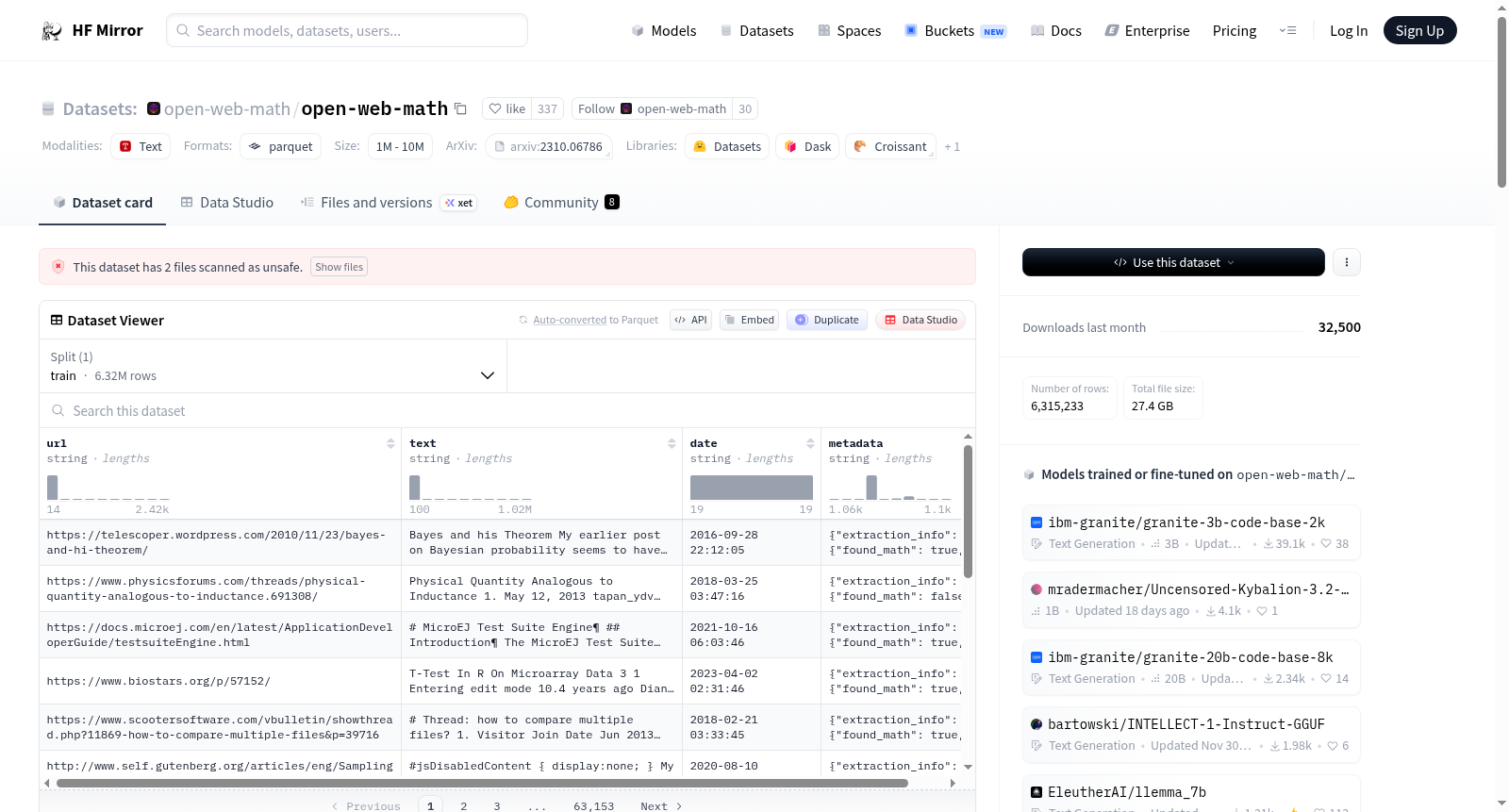Click the url column lengths histogram
The width and height of the screenshot is (1509, 812).
(x=108, y=488)
